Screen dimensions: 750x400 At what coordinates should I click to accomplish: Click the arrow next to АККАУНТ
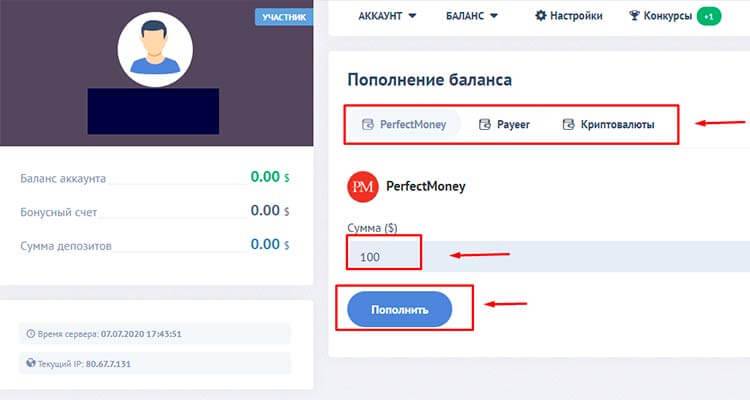412,16
